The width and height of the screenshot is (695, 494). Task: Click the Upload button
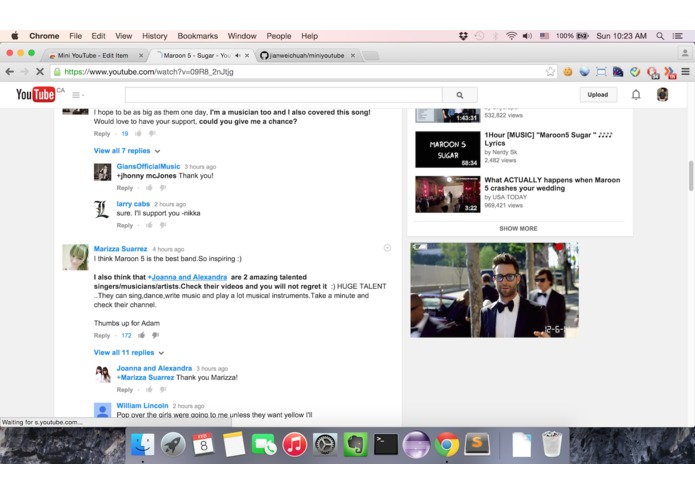point(597,94)
